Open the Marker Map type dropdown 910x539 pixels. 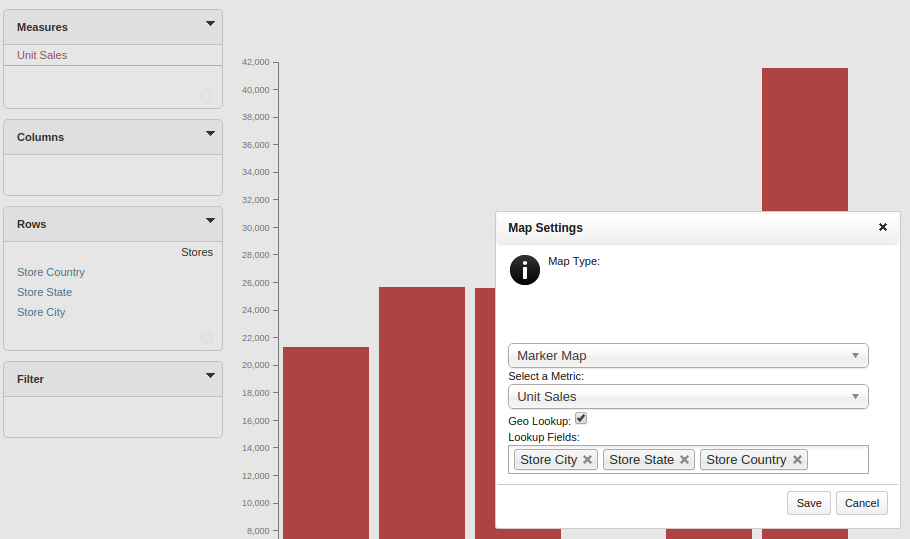coord(688,356)
